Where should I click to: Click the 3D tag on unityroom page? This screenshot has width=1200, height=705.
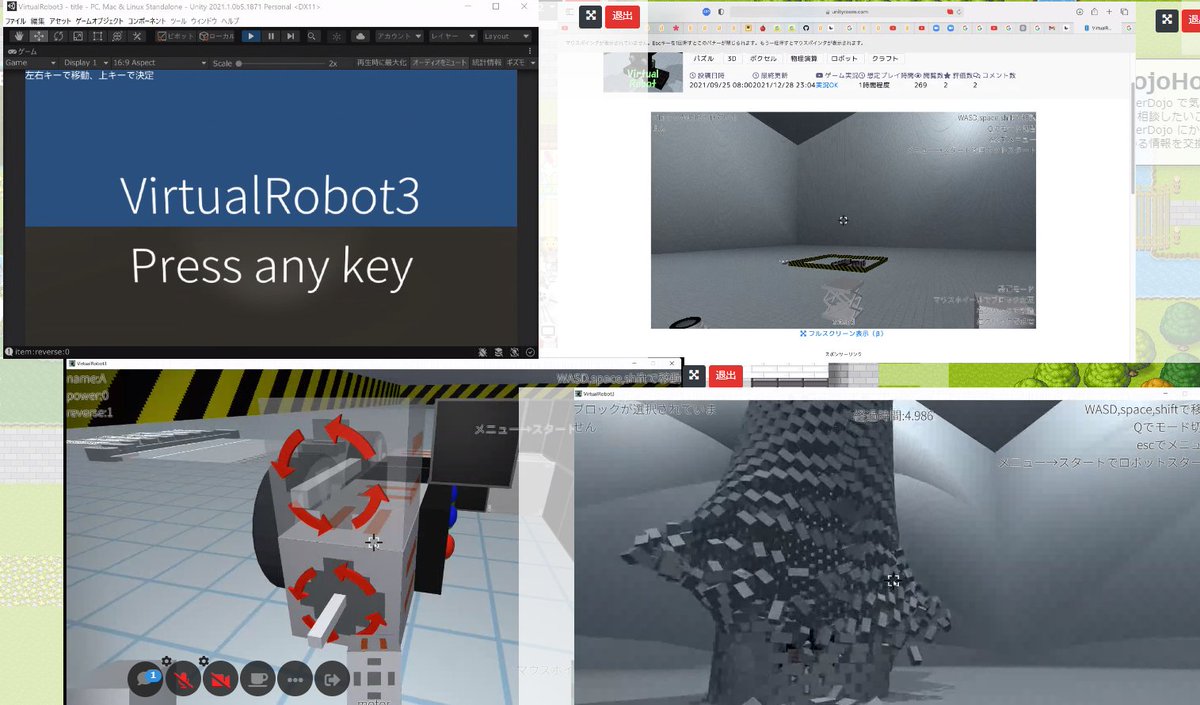[732, 58]
